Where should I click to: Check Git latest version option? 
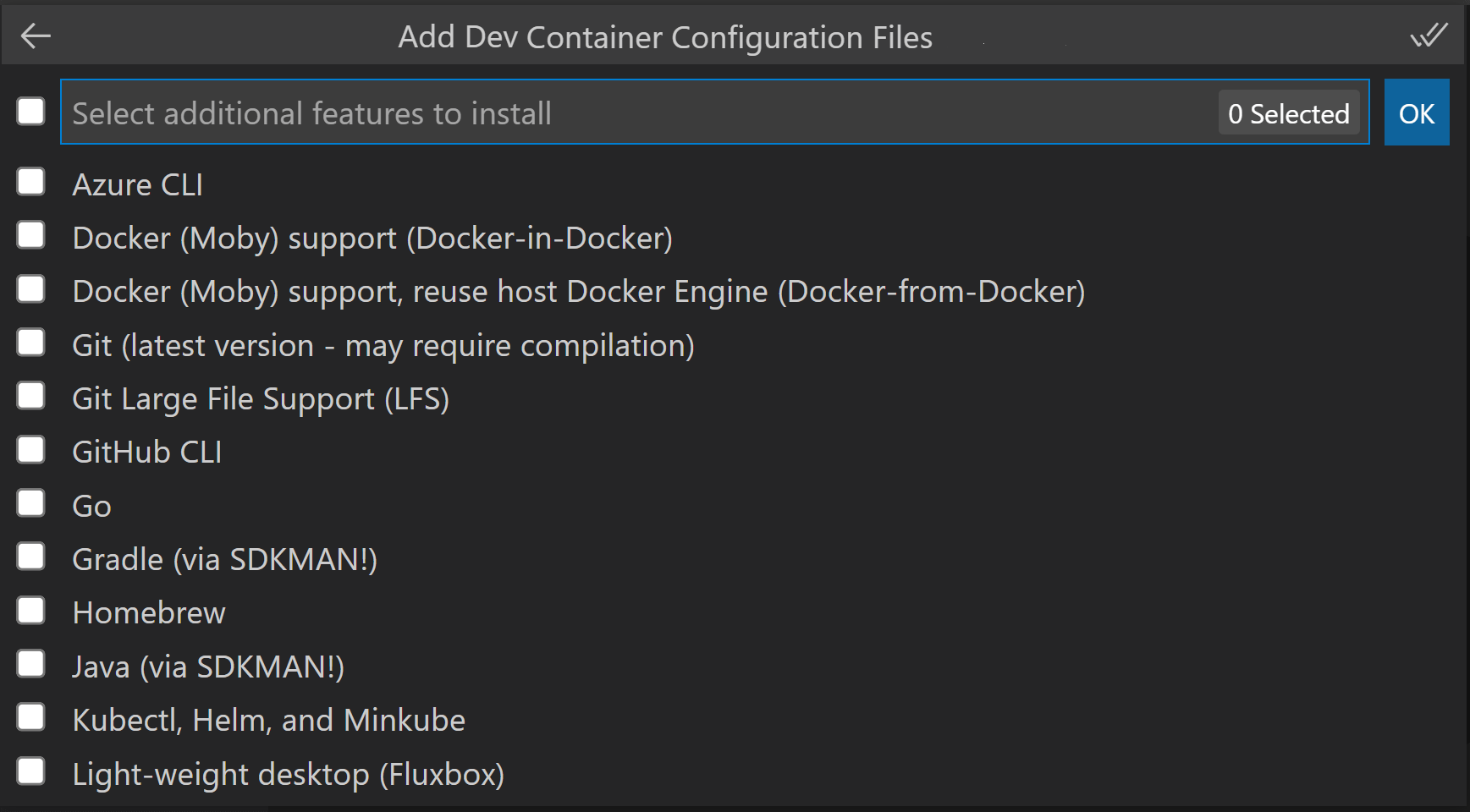pos(30,342)
